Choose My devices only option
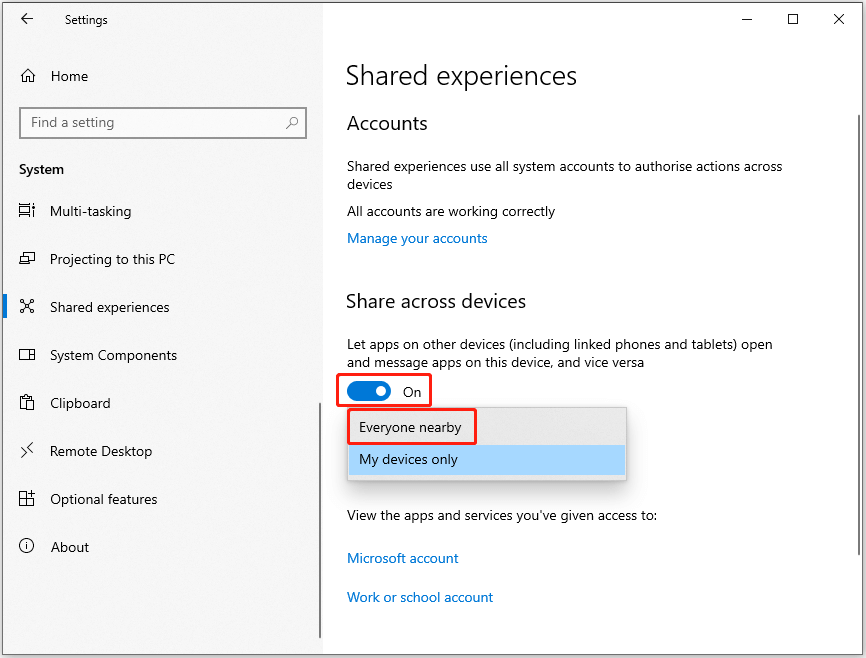Viewport: 866px width, 658px height. pos(487,460)
